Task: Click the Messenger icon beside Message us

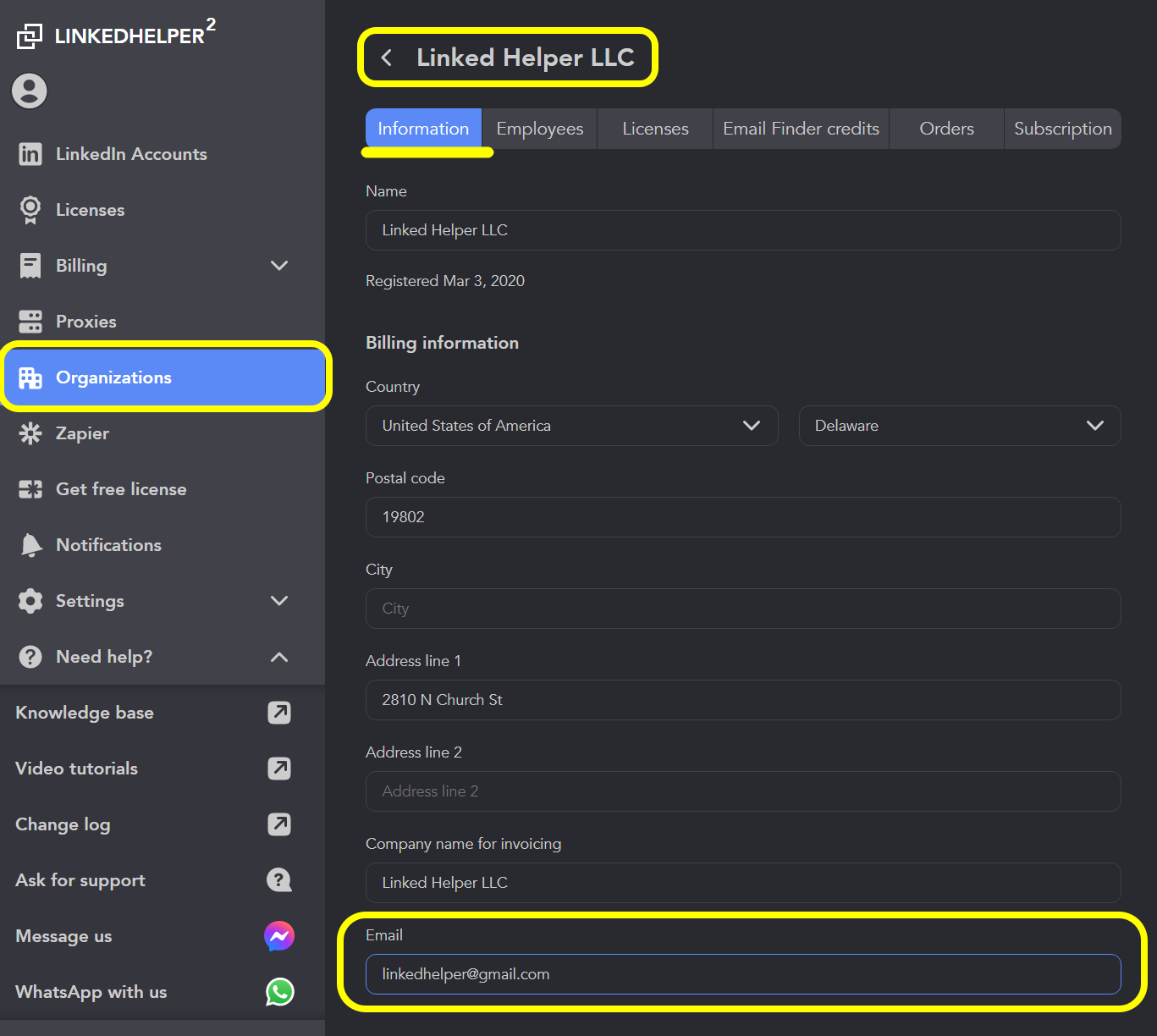Action: [279, 936]
